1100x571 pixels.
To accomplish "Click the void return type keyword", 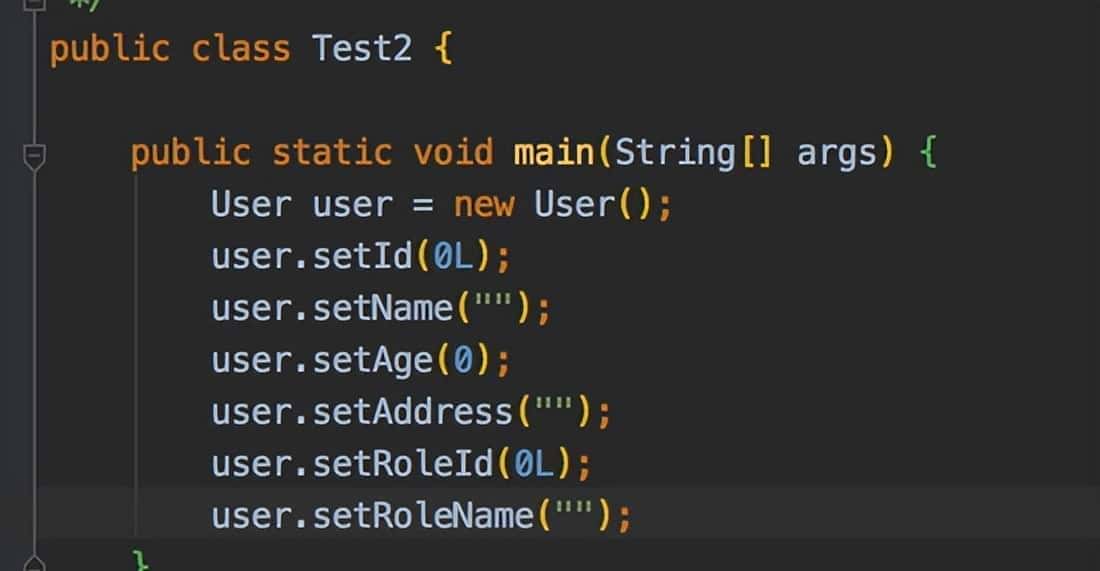I will [453, 153].
